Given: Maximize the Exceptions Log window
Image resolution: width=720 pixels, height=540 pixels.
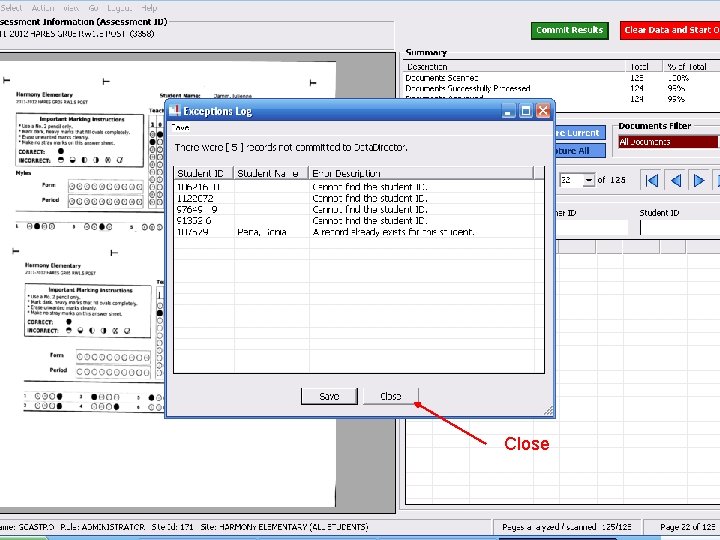Looking at the screenshot, I should click(526, 111).
